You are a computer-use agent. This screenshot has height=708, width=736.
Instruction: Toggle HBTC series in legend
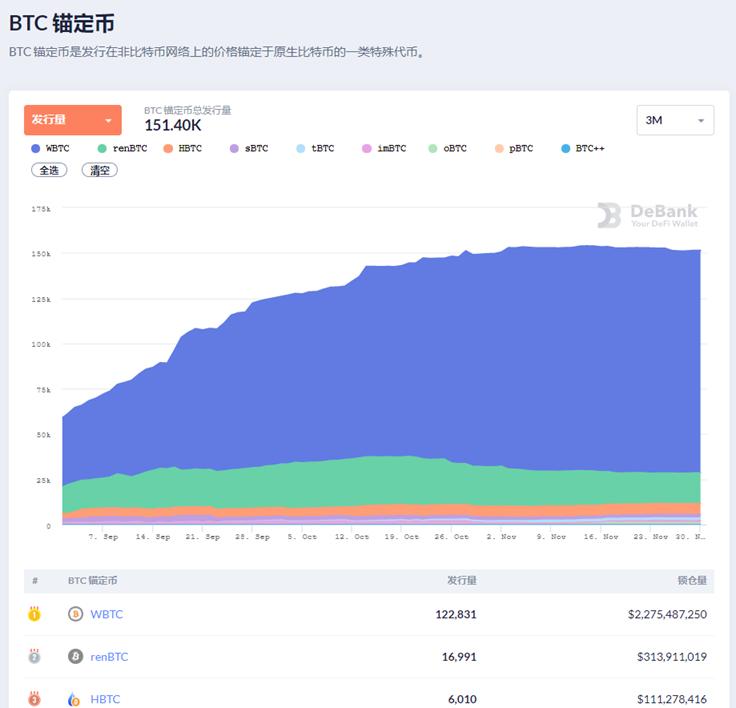pos(183,148)
